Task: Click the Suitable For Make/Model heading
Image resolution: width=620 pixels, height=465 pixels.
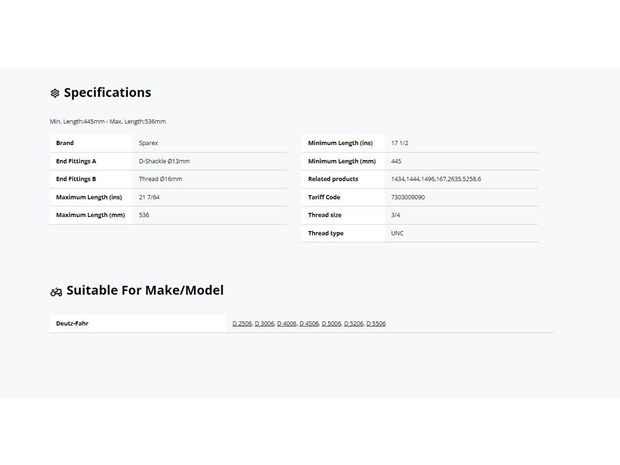Action: [x=145, y=290]
